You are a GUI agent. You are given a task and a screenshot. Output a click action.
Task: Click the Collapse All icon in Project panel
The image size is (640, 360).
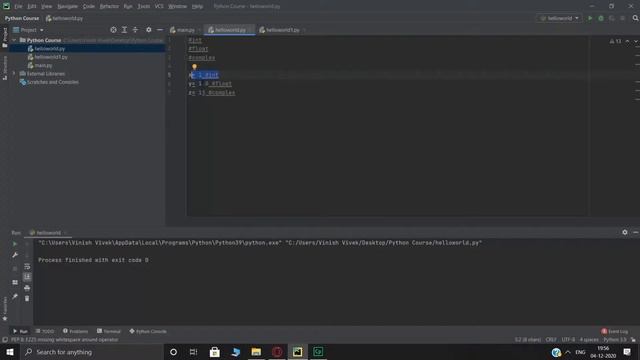(x=135, y=30)
